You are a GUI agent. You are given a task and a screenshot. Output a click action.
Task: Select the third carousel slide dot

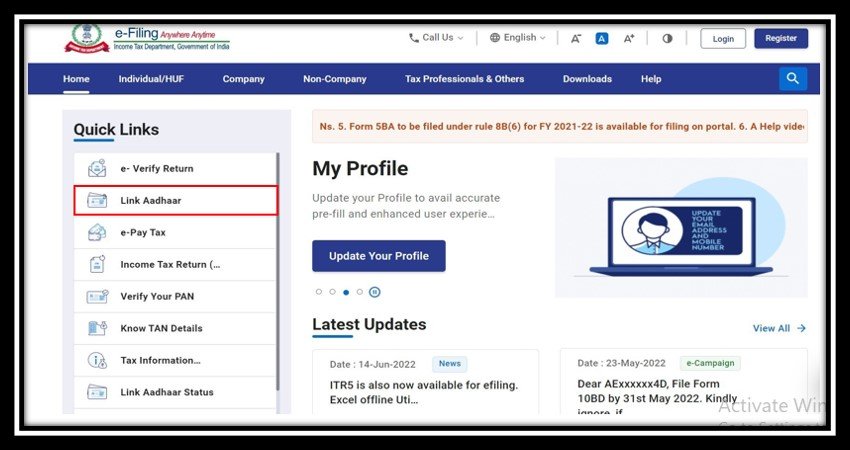(346, 292)
